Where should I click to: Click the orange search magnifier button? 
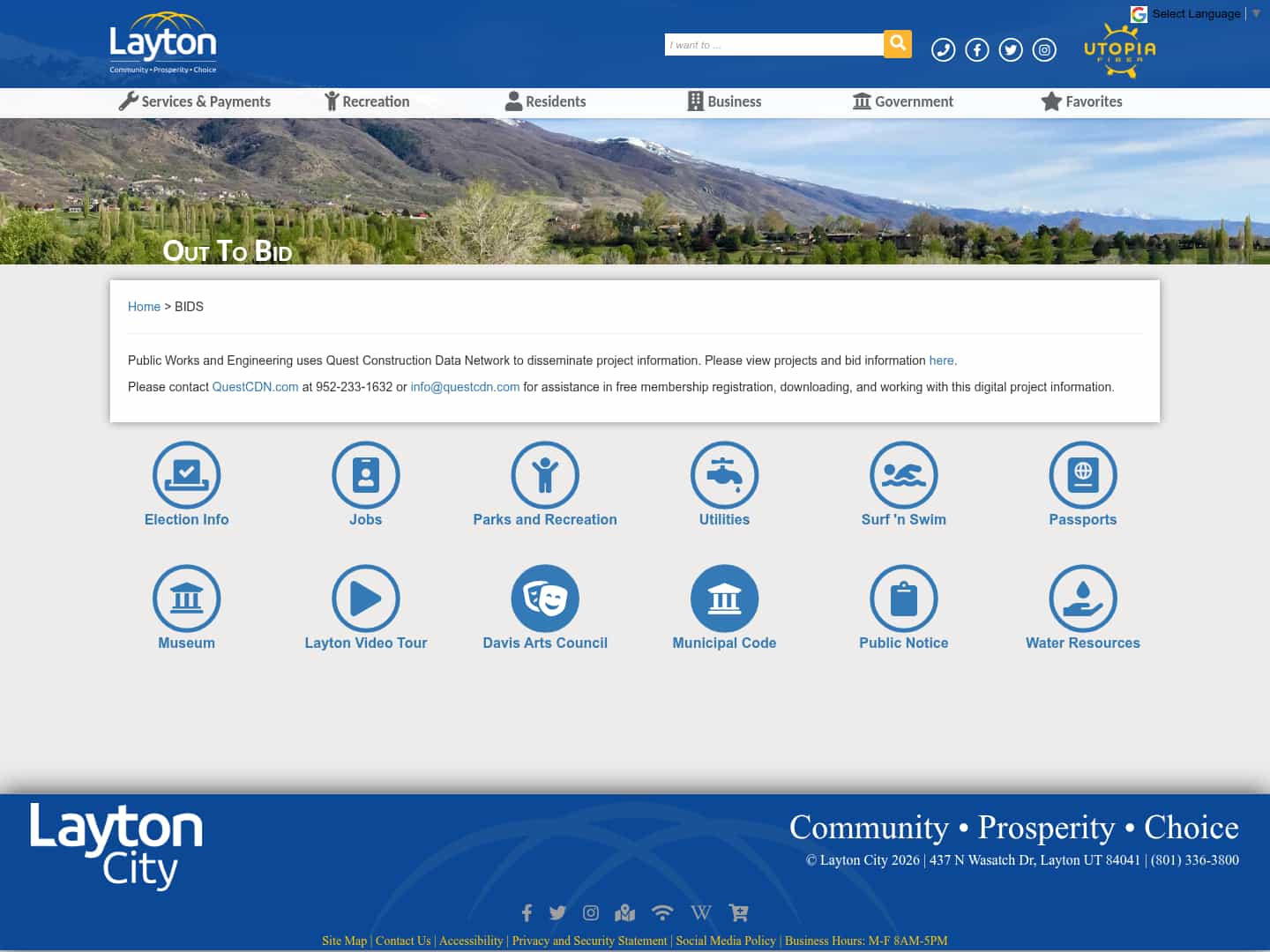898,44
